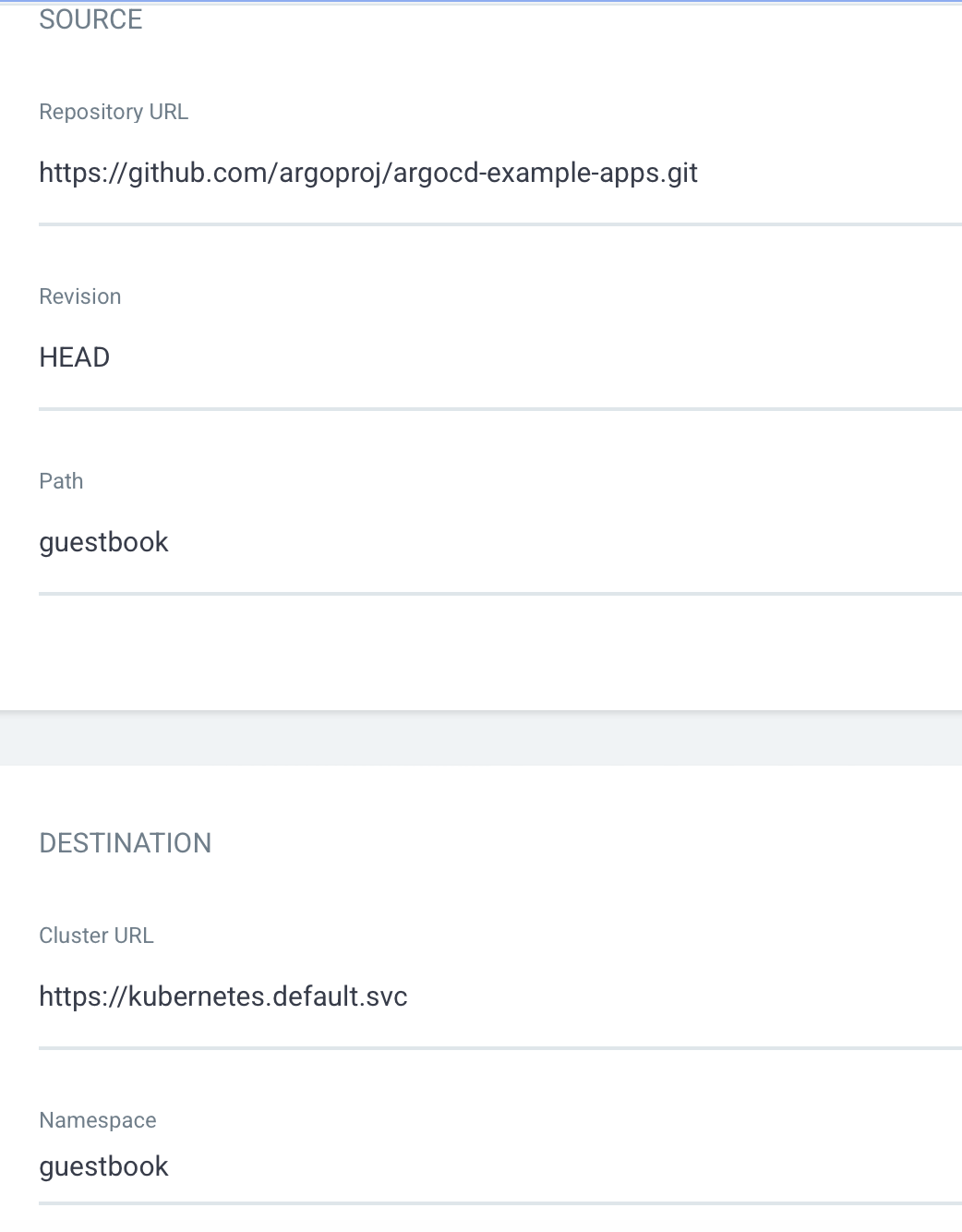Click the Path field label

[61, 481]
